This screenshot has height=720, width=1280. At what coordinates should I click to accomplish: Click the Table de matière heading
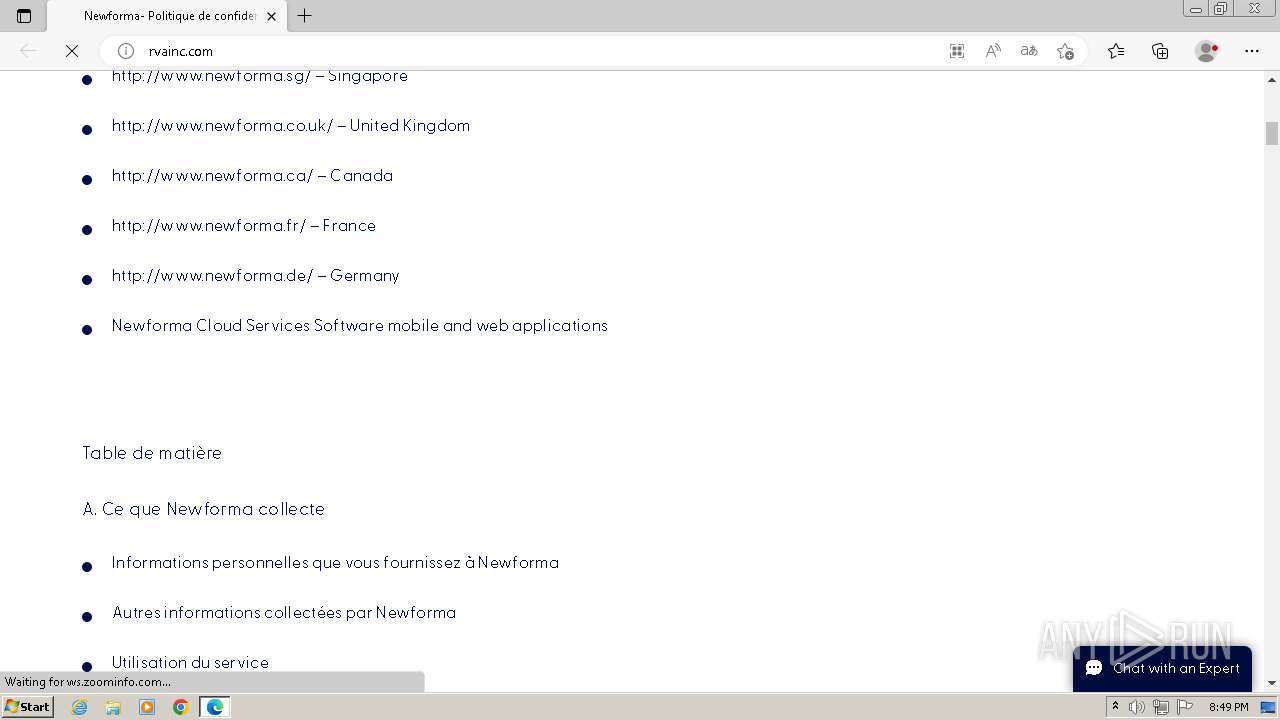152,453
